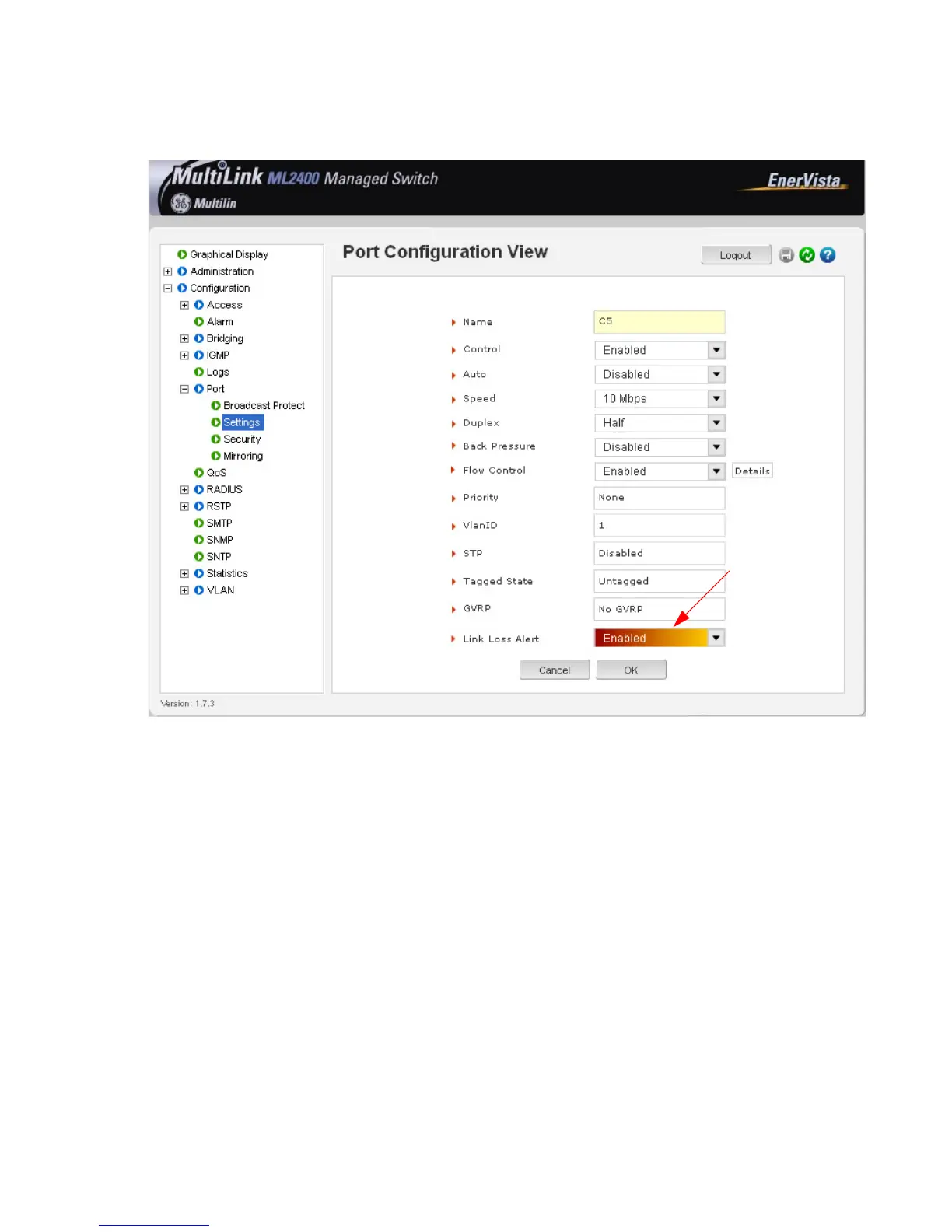Click the Version: 1.7.3 text
Viewport: 952px width, 1232px height.
187,703
